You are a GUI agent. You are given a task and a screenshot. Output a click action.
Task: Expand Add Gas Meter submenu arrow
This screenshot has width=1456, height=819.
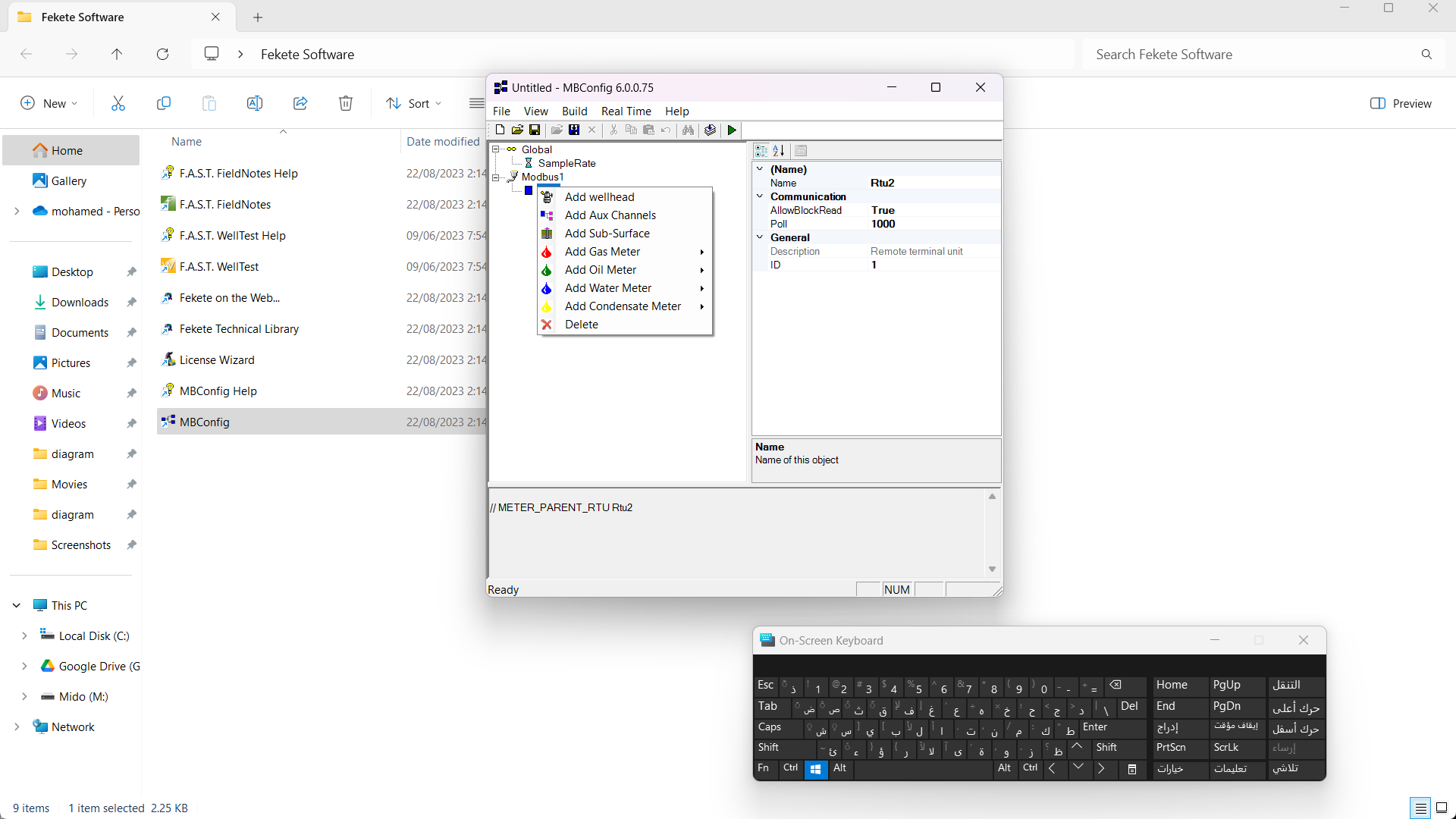tap(702, 252)
